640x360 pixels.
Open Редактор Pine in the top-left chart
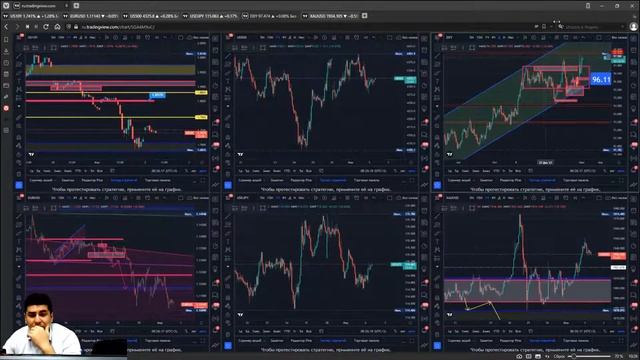point(92,180)
